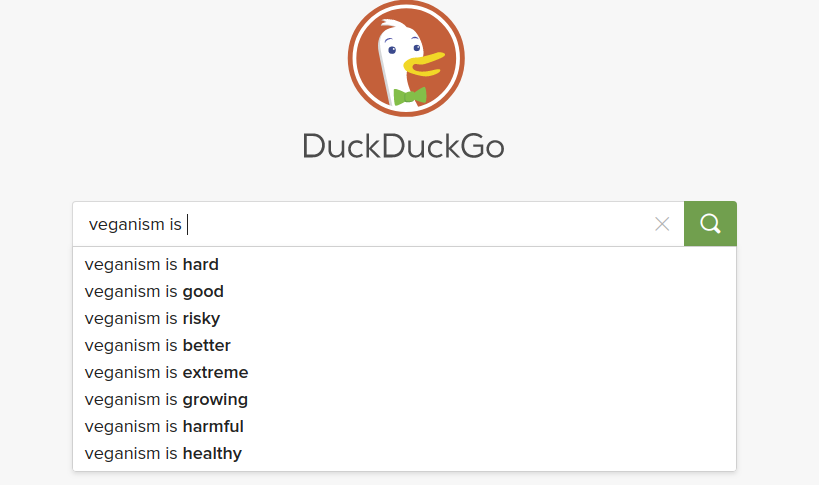
Task: Select the "veganism is harmful" suggestion
Action: point(164,427)
